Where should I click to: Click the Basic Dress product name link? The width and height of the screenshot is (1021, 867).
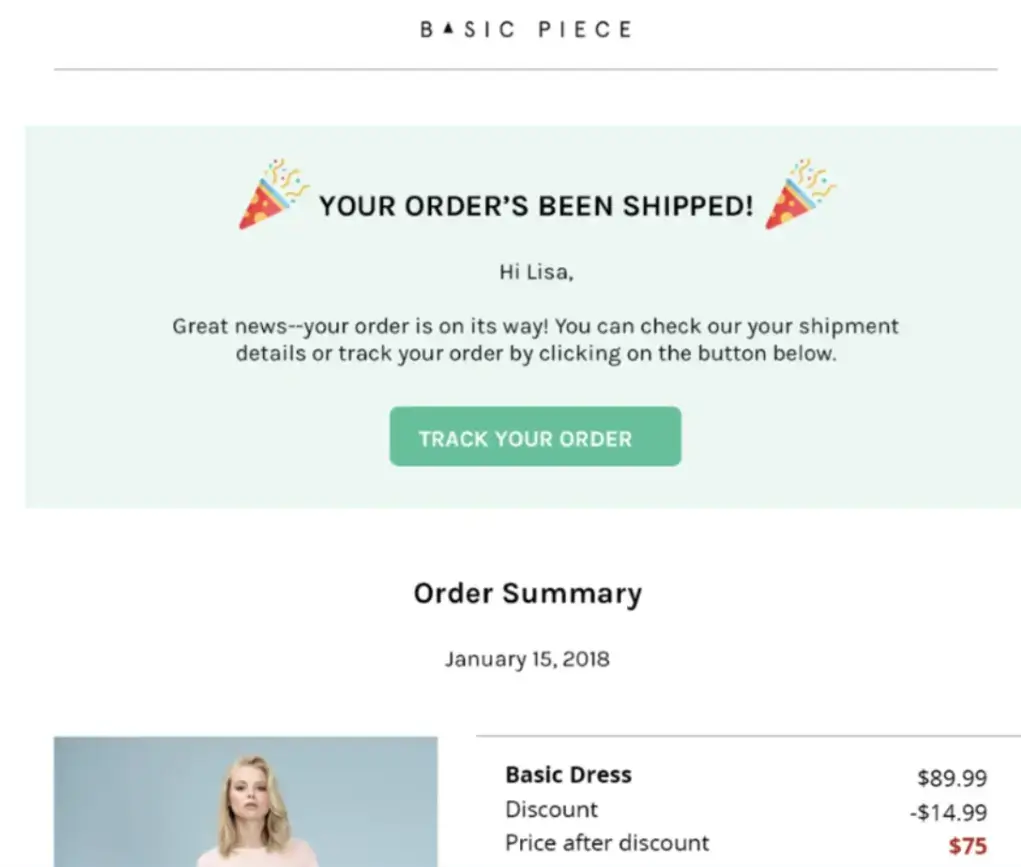coord(568,774)
